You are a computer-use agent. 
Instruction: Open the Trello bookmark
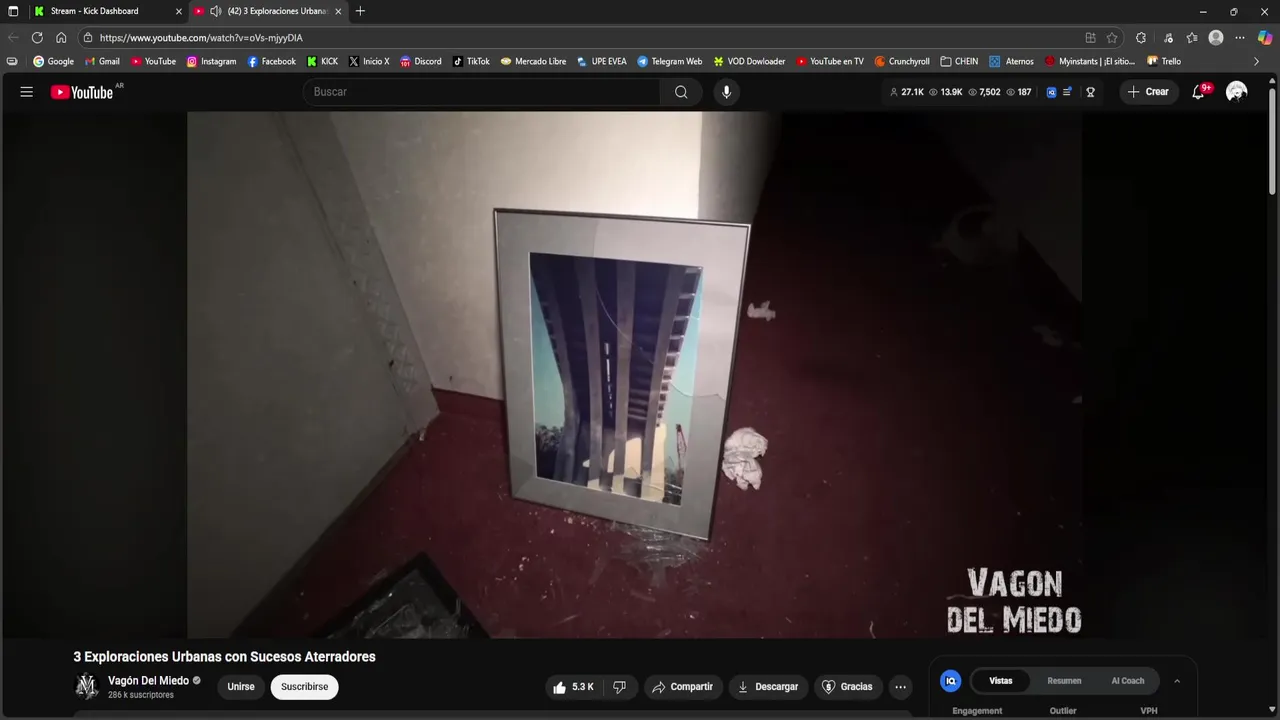1163,61
